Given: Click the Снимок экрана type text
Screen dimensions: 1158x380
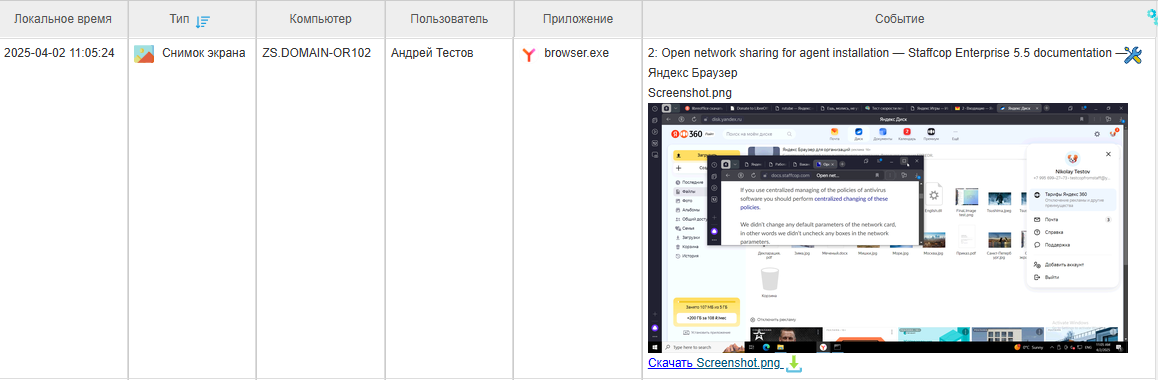Looking at the screenshot, I should (x=204, y=53).
